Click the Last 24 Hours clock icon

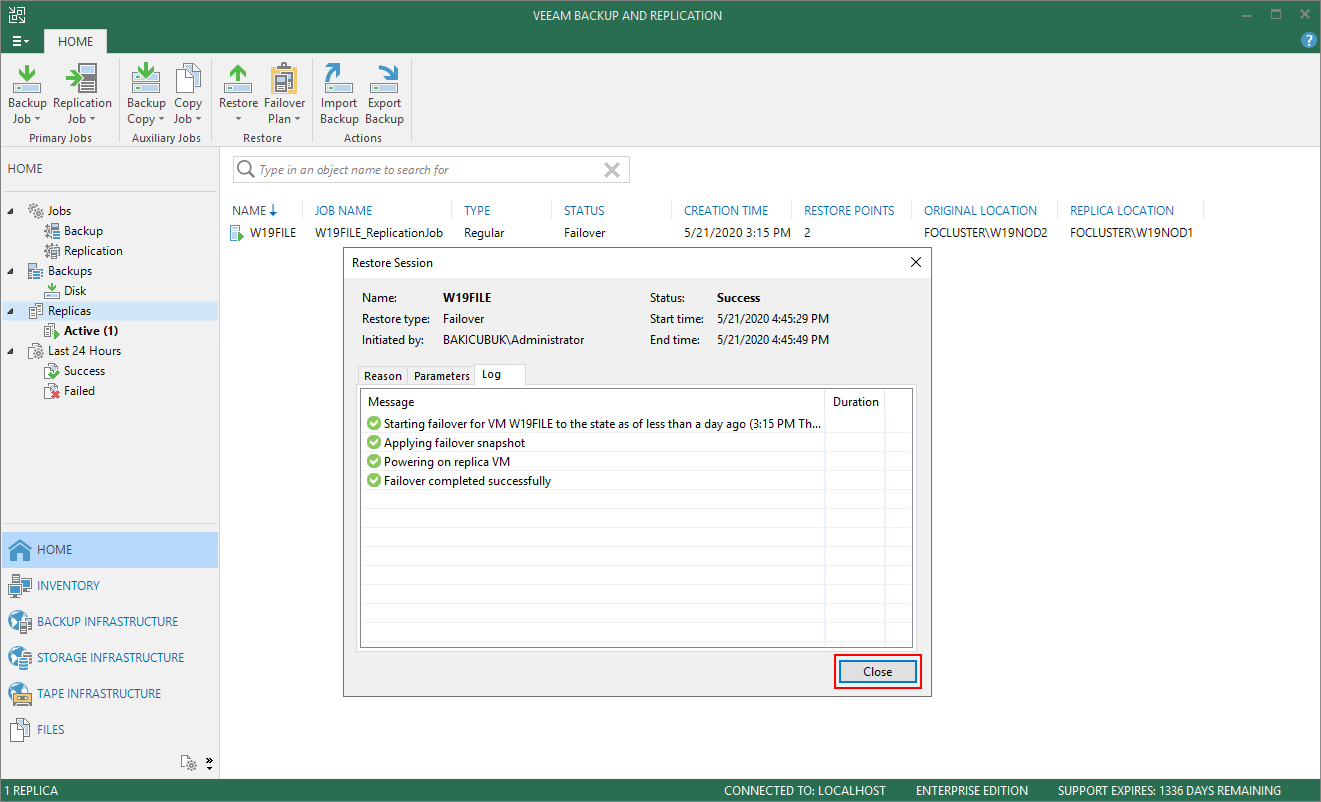pyautogui.click(x=36, y=351)
